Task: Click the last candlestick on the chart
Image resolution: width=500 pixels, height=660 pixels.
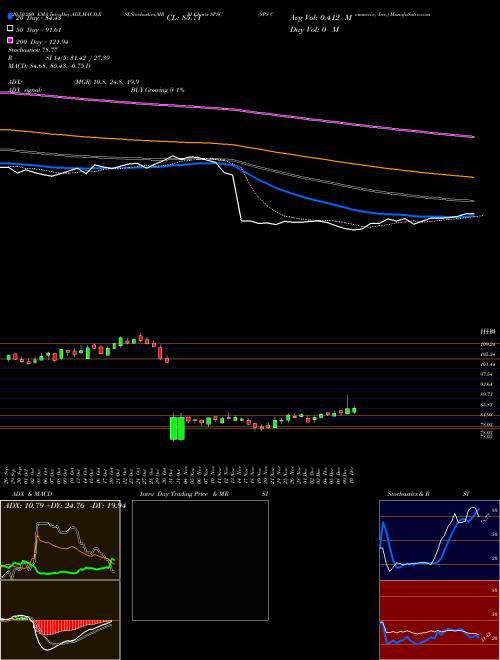Action: 354,410
